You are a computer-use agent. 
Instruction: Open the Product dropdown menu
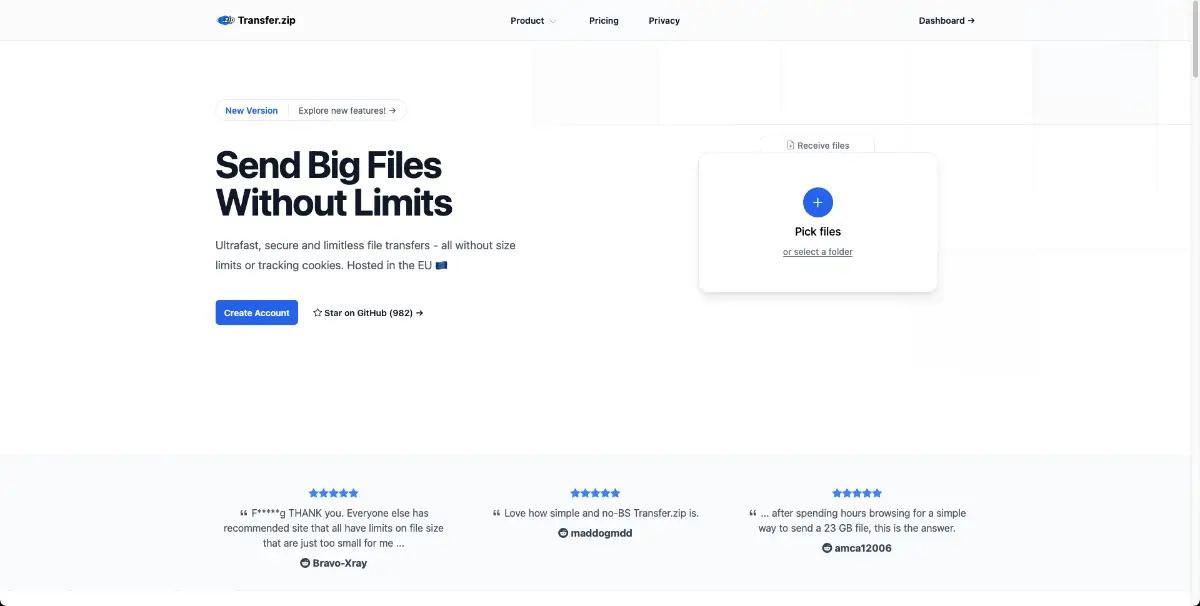coord(533,20)
